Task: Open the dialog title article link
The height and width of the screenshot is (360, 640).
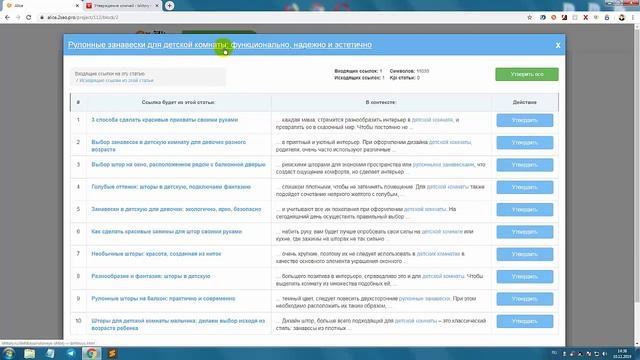Action: (220, 44)
